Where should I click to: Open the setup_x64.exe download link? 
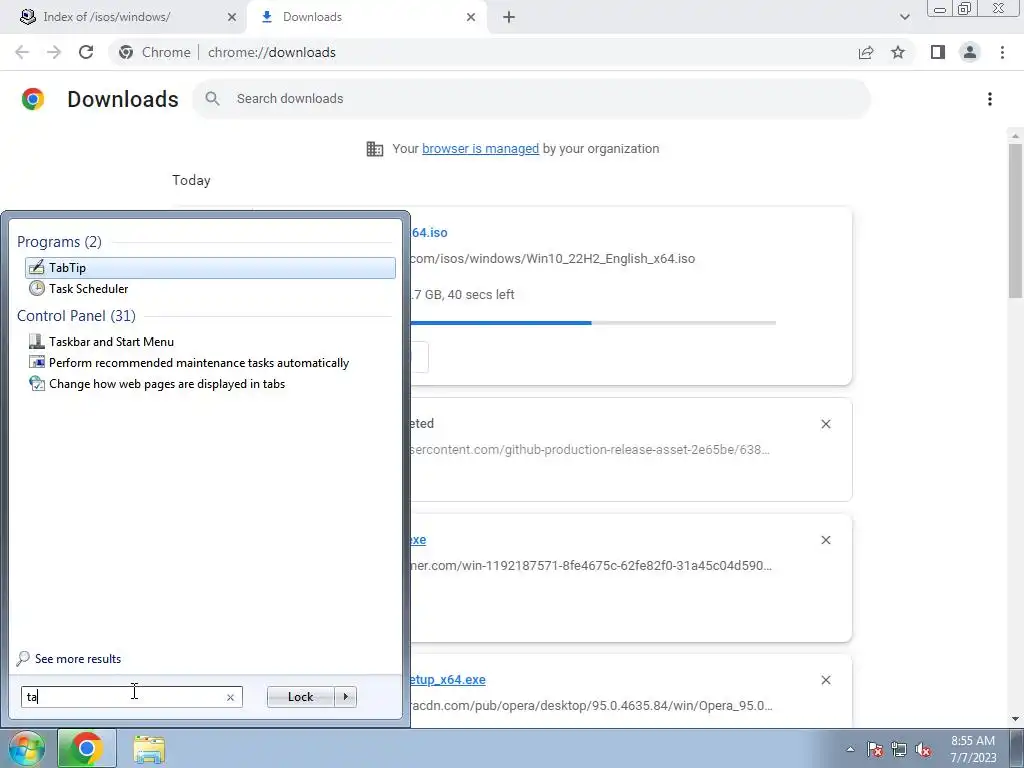pyautogui.click(x=448, y=680)
